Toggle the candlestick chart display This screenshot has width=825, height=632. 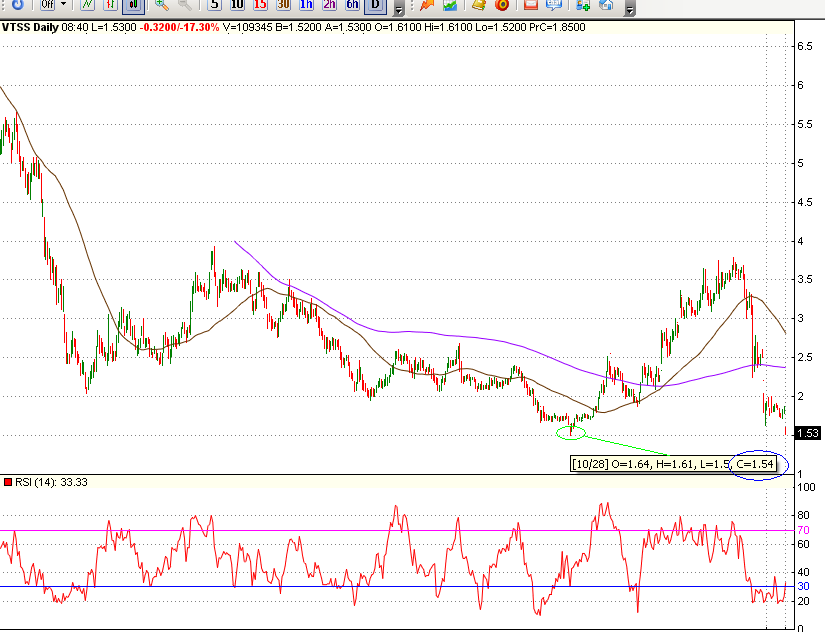pyautogui.click(x=132, y=6)
